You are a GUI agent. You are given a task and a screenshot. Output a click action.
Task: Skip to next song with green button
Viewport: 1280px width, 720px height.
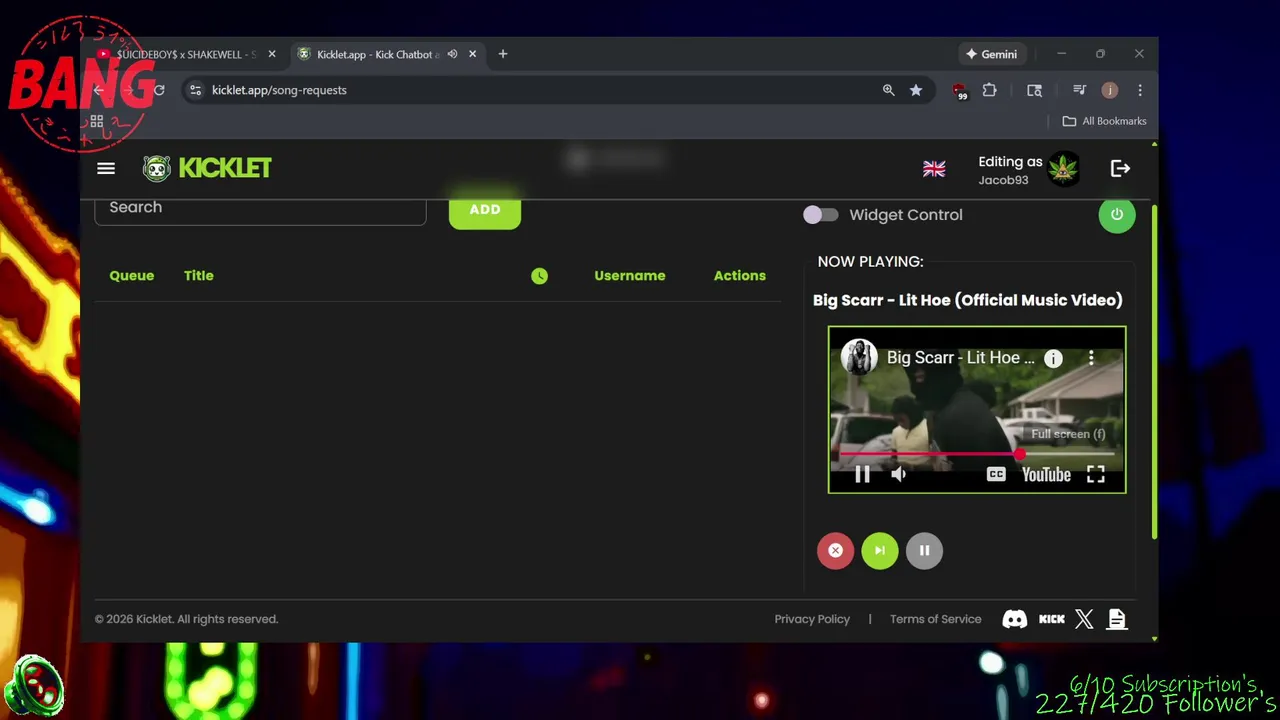pos(880,550)
